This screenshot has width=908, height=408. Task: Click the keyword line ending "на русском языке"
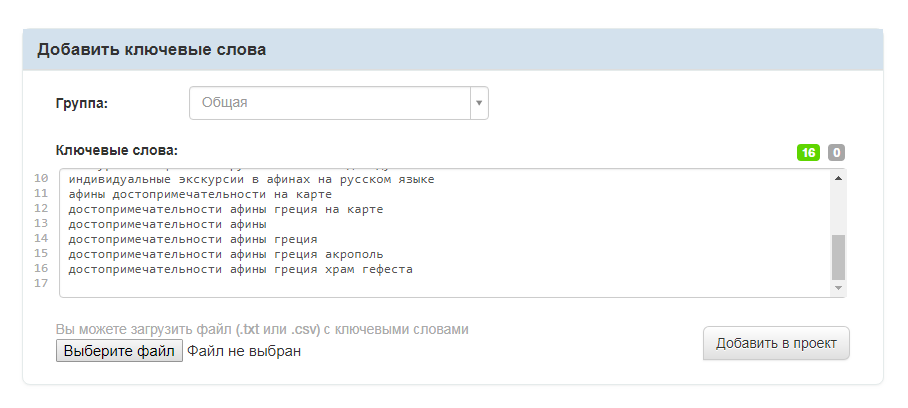coord(251,180)
